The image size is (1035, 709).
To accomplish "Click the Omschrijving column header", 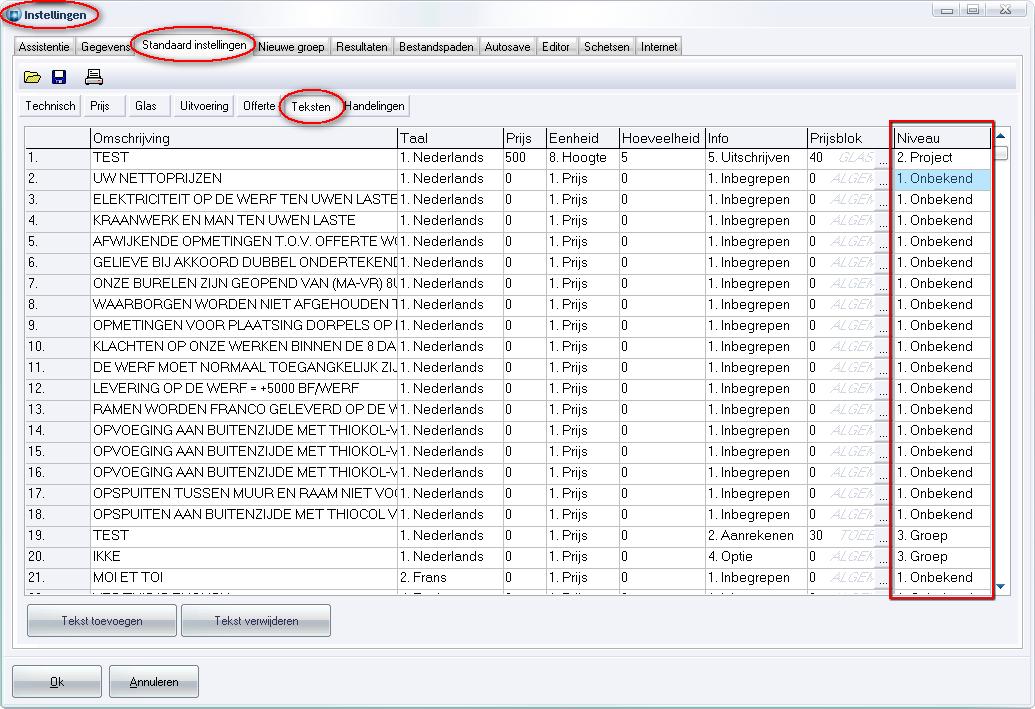I will tap(244, 138).
